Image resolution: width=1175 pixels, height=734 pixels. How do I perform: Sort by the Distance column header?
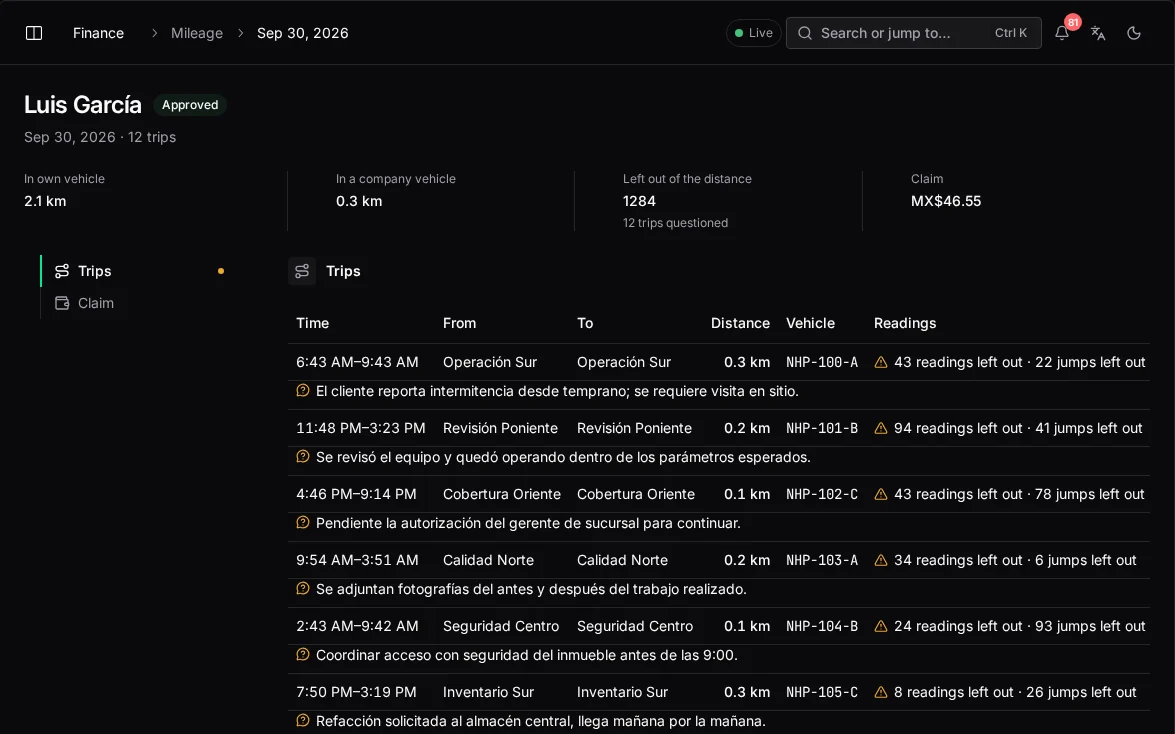click(x=740, y=323)
